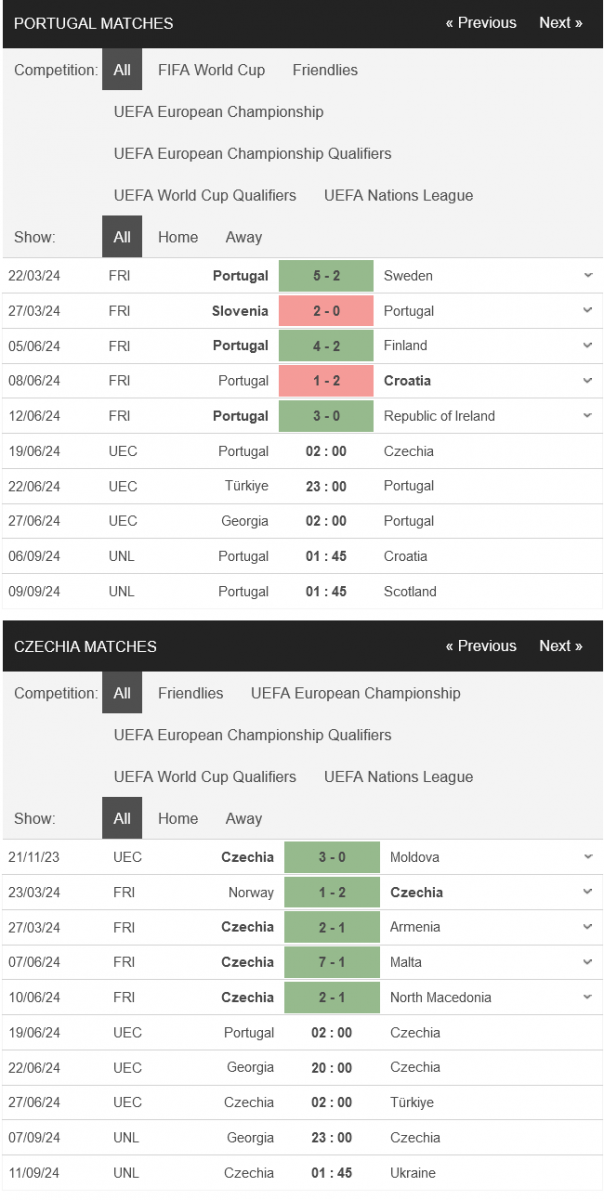604x1200 pixels.
Task: Expand the Czechia vs Malta 7-1 row
Action: [588, 962]
